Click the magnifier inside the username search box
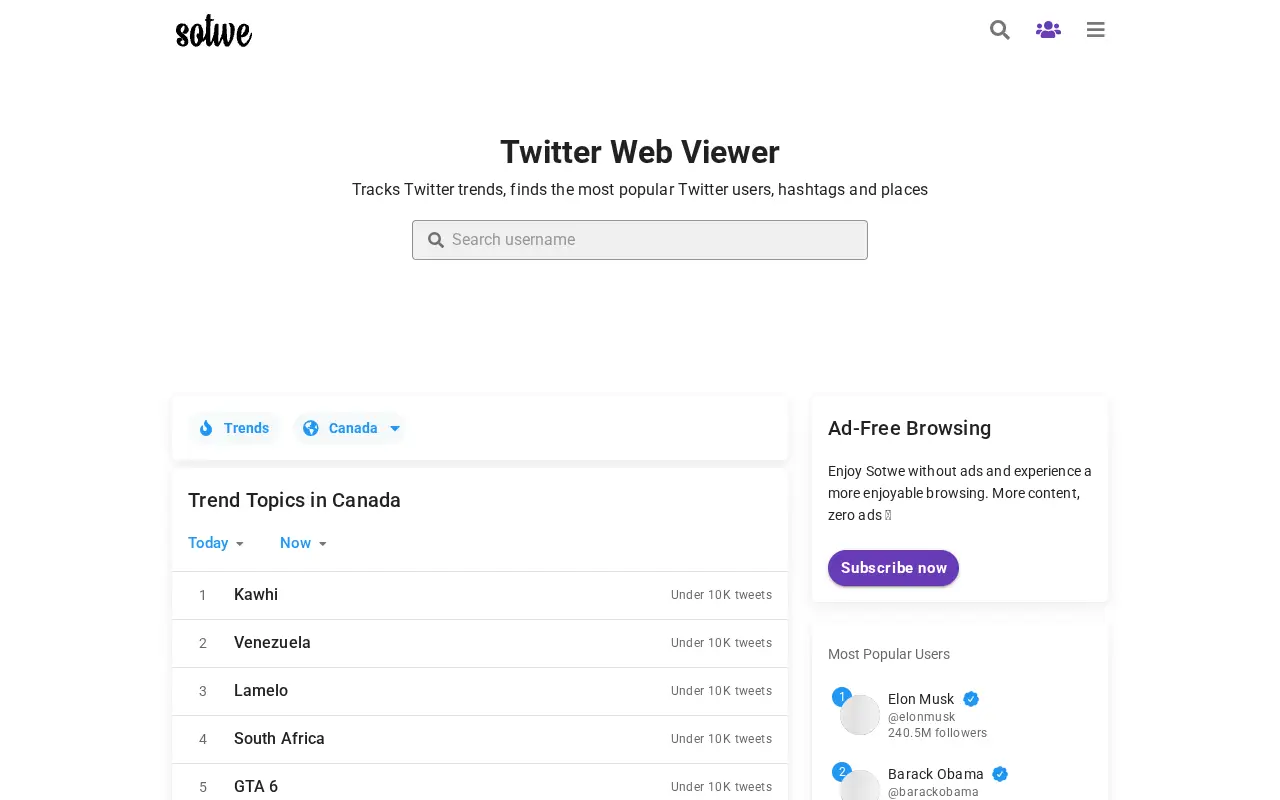1280x800 pixels. pos(436,240)
